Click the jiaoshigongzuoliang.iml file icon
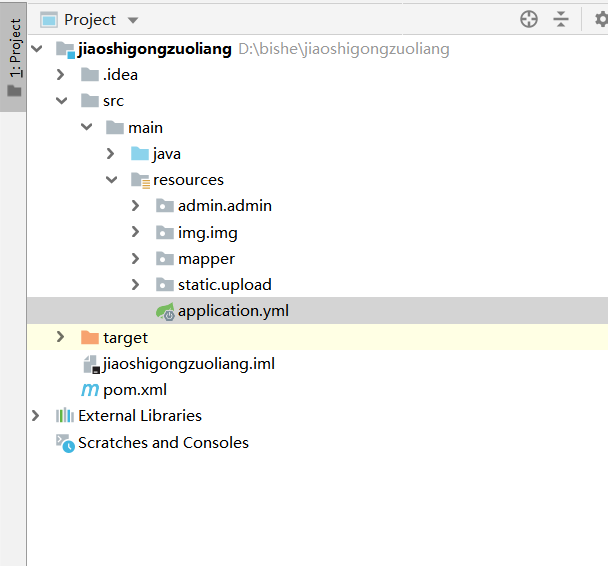 coord(90,365)
